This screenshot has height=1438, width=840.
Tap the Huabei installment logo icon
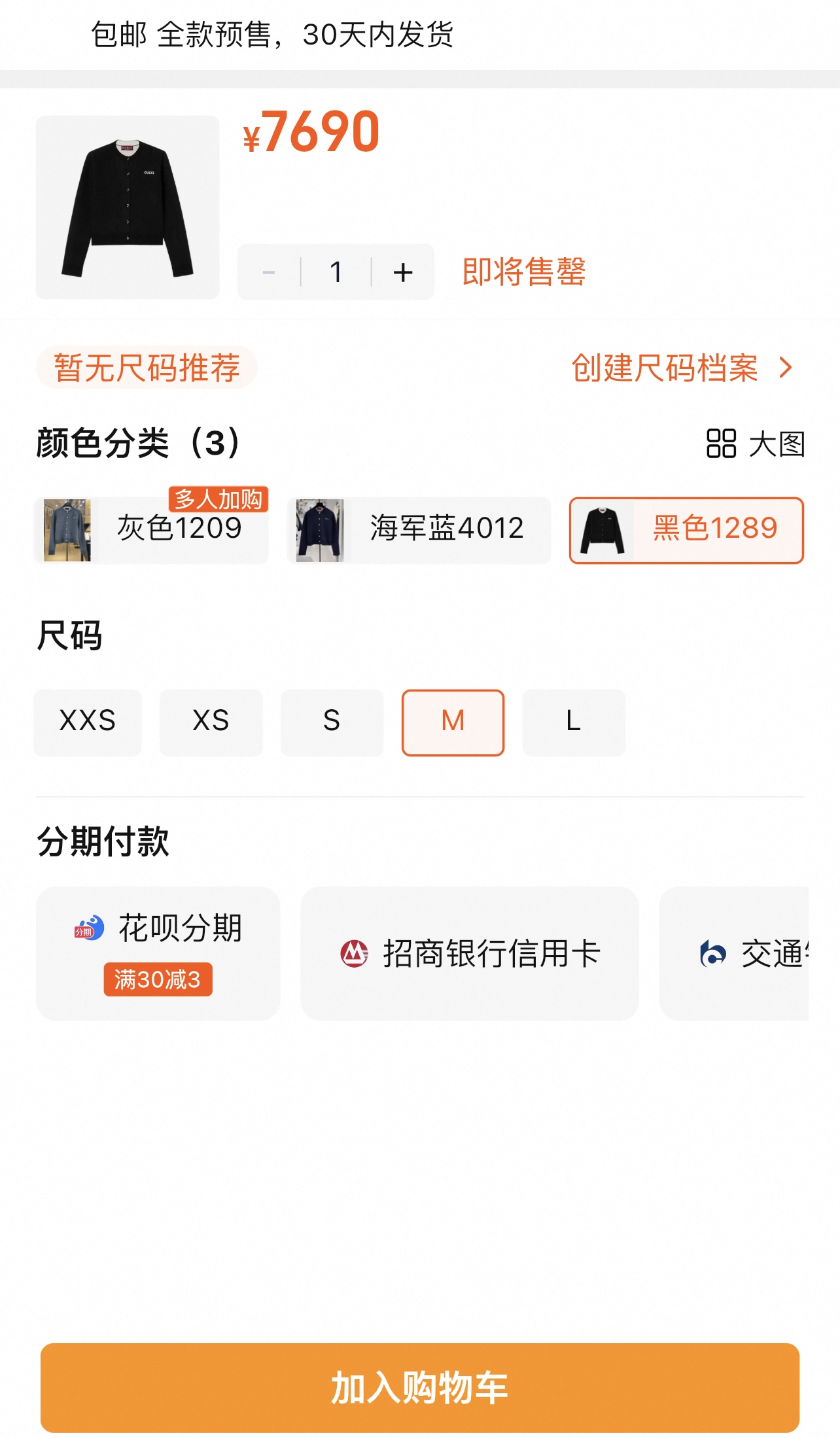click(x=89, y=928)
